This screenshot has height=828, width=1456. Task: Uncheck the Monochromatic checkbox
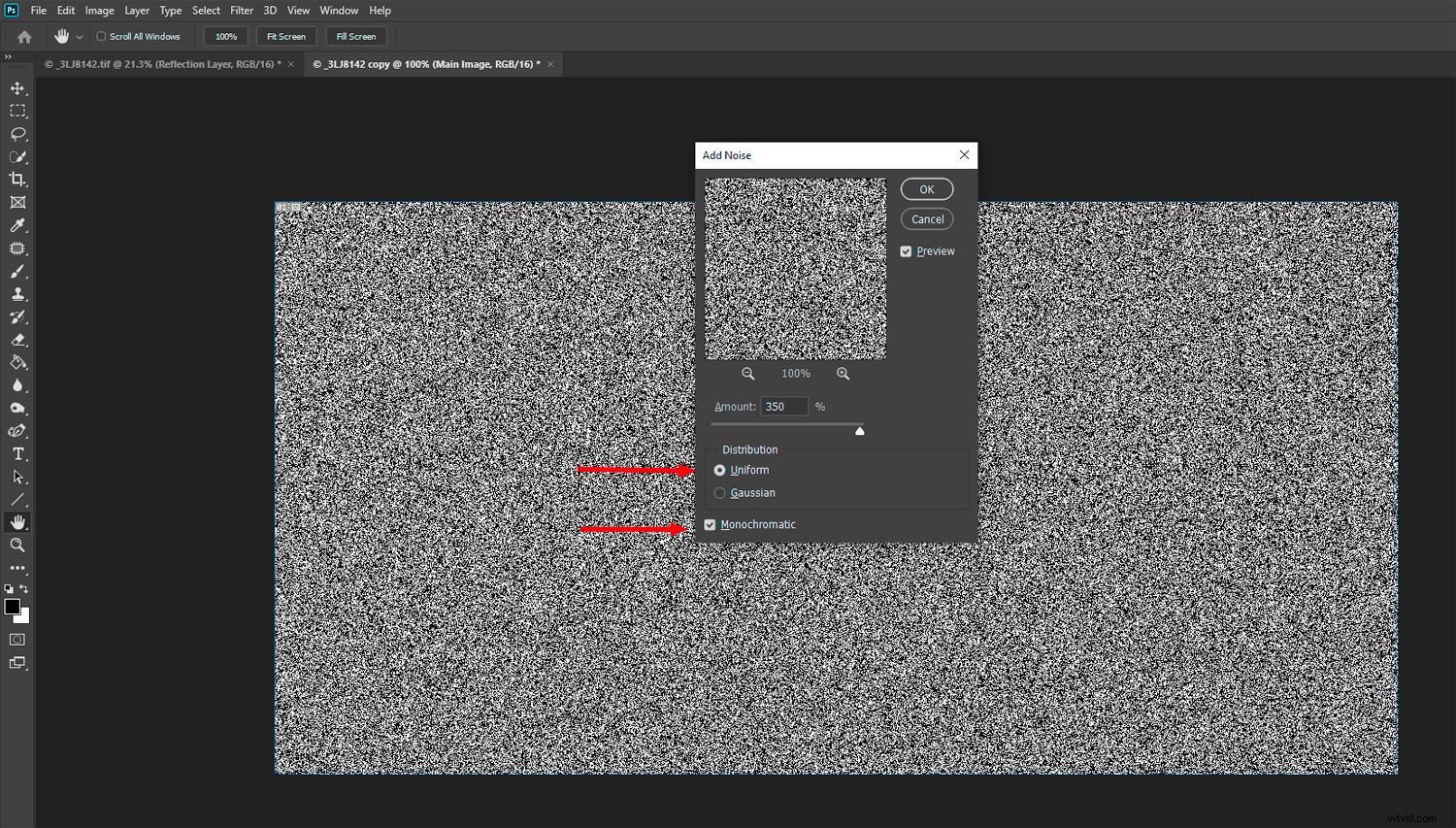[x=711, y=525]
